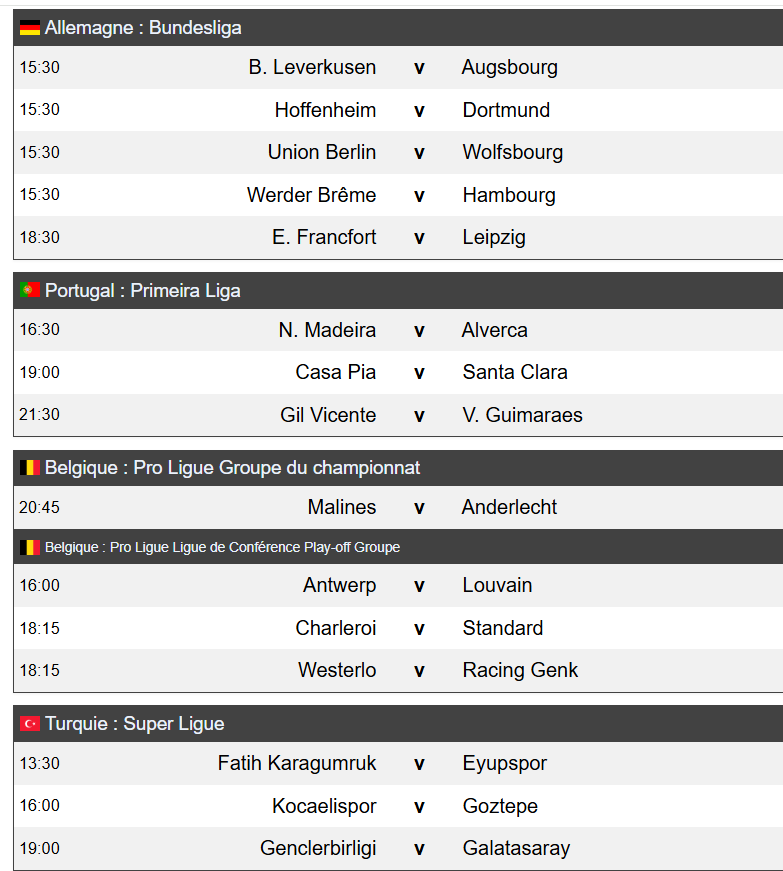Select Anderlecht in the 20:45 match
The width and height of the screenshot is (783, 871).
tap(509, 507)
